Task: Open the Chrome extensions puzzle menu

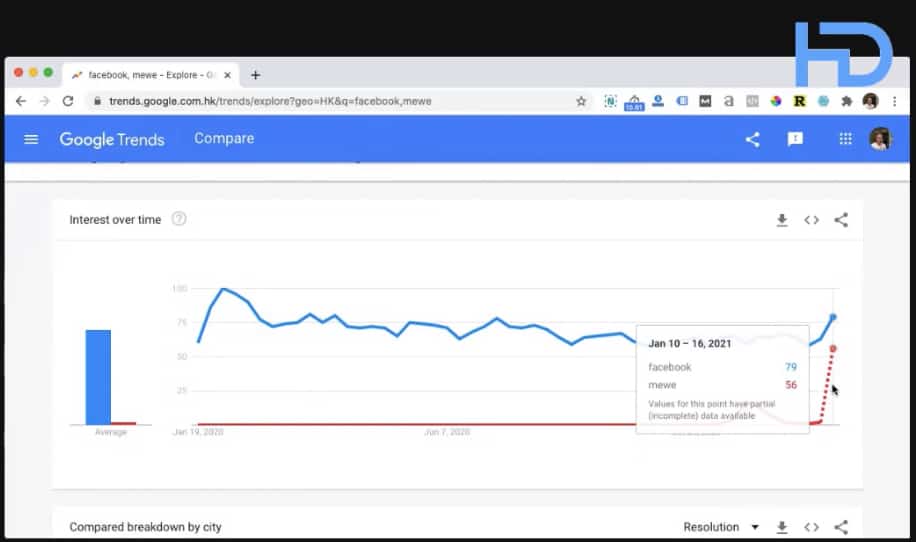Action: tap(847, 101)
